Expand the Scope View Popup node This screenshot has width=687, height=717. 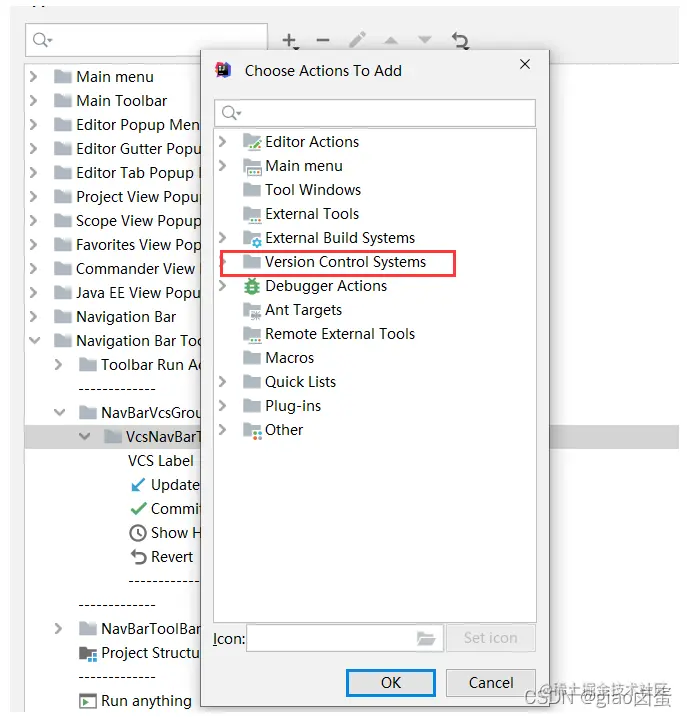pos(33,220)
